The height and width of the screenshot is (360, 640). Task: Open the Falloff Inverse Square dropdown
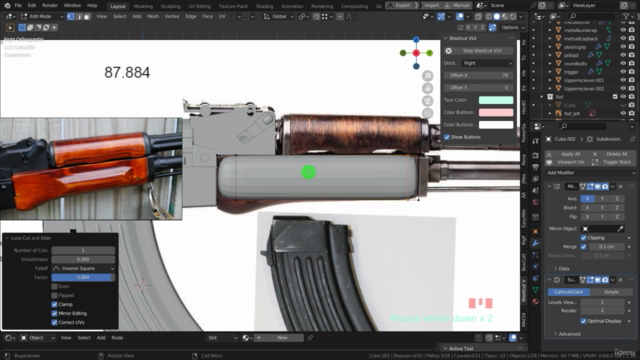pyautogui.click(x=83, y=269)
